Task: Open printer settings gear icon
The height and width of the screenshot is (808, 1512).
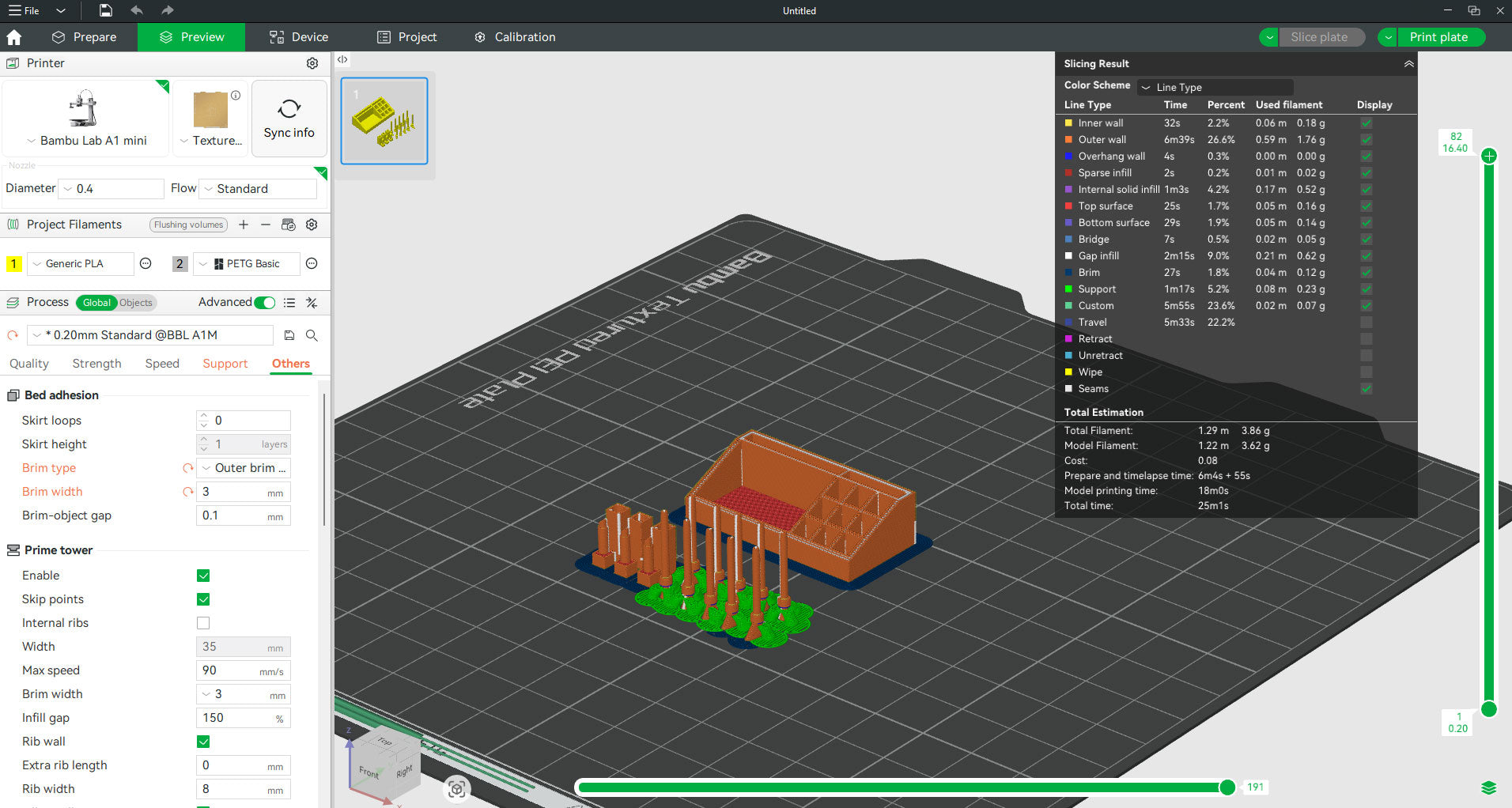Action: point(312,63)
